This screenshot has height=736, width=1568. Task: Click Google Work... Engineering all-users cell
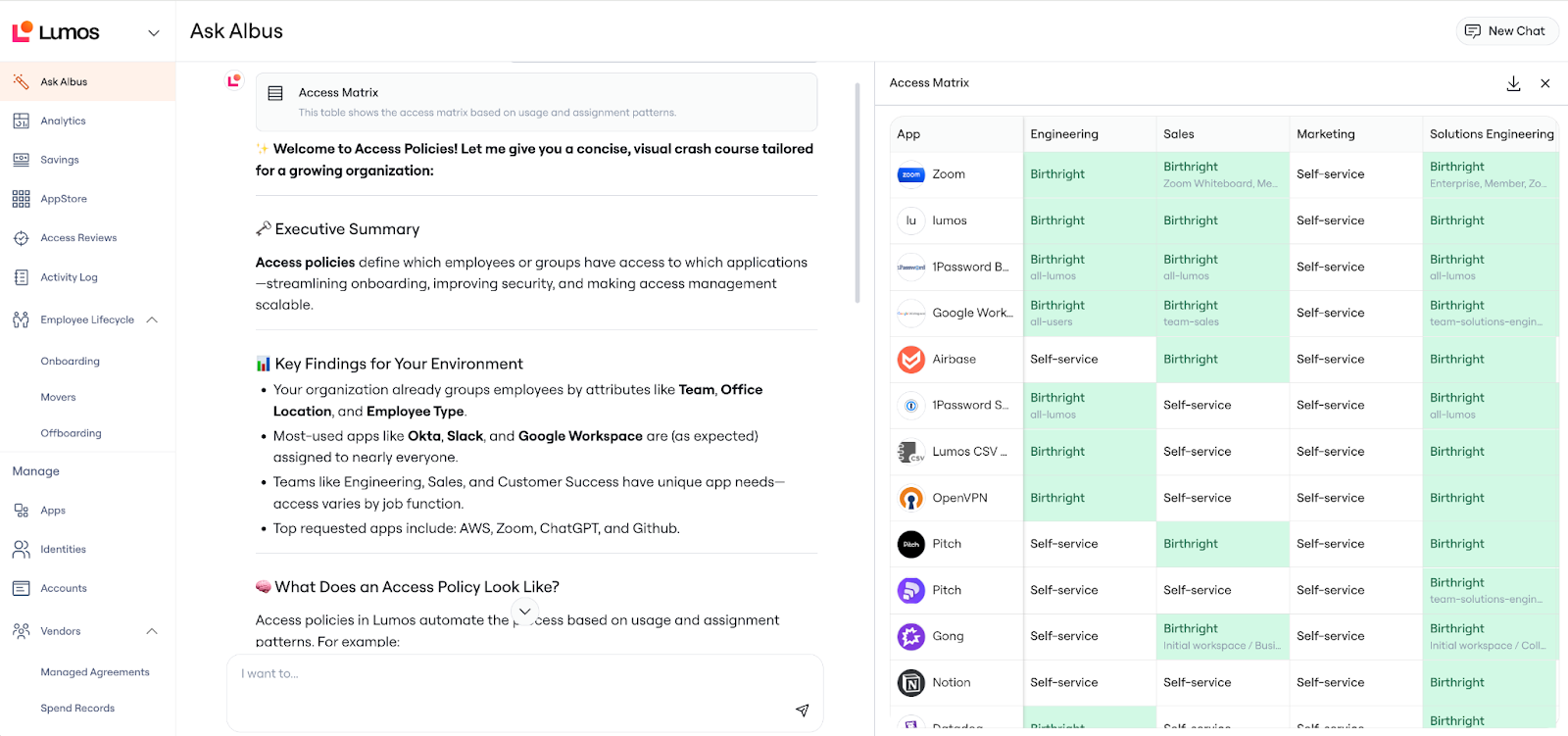(1090, 313)
